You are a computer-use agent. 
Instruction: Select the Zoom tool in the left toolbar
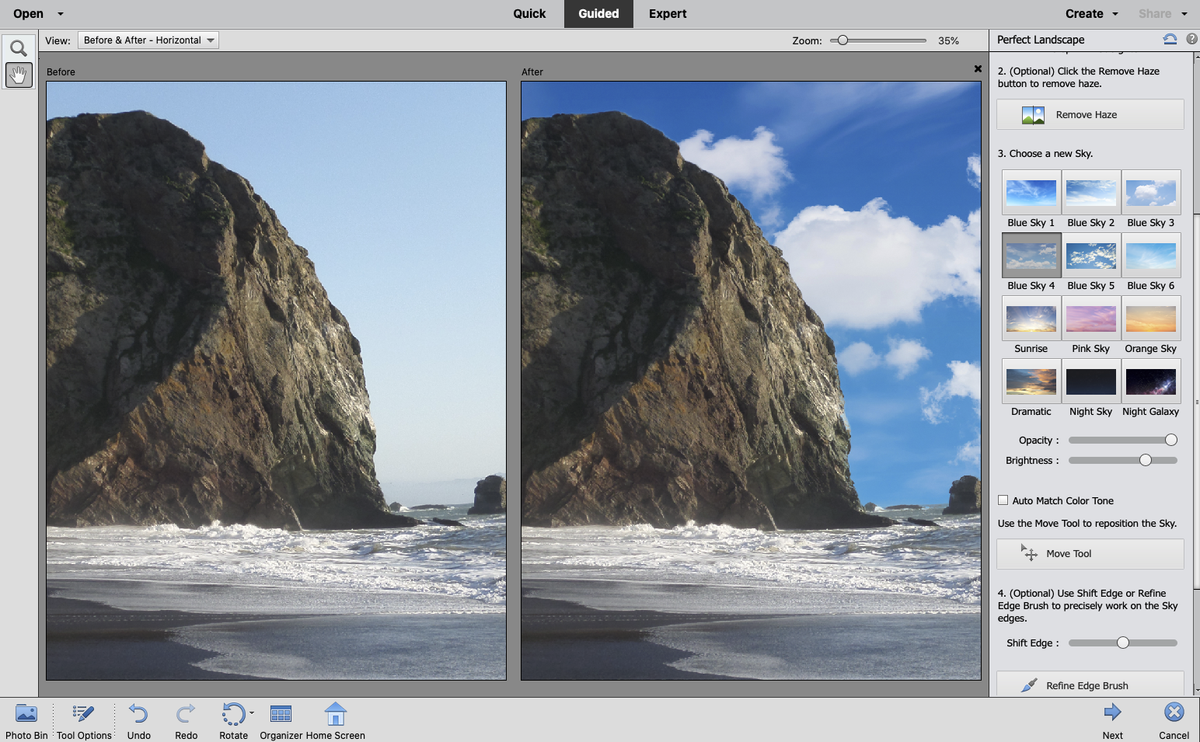pyautogui.click(x=19, y=47)
